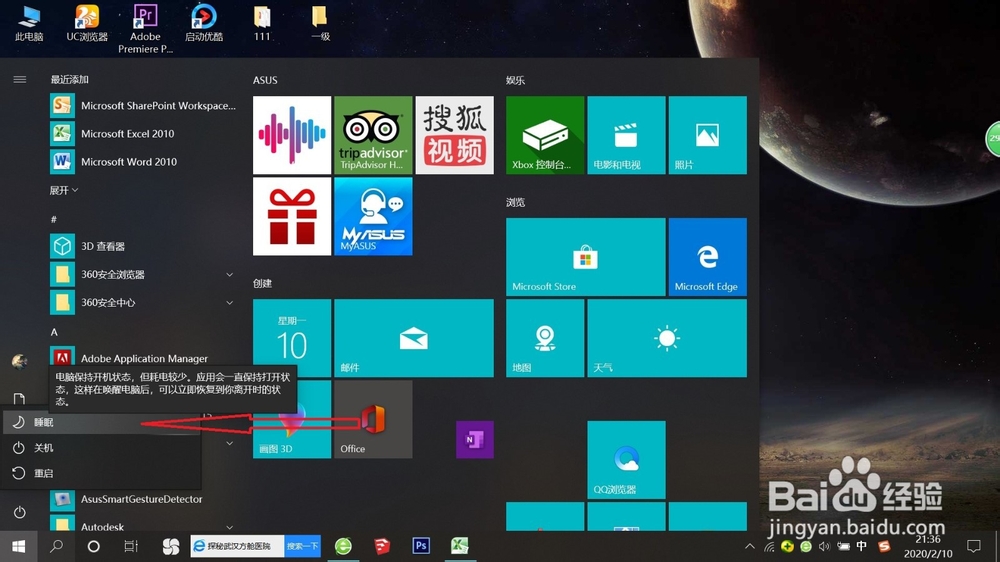Screen dimensions: 1000x562
Task: Open the calendar tile showing 星期一 10
Action: coord(292,338)
